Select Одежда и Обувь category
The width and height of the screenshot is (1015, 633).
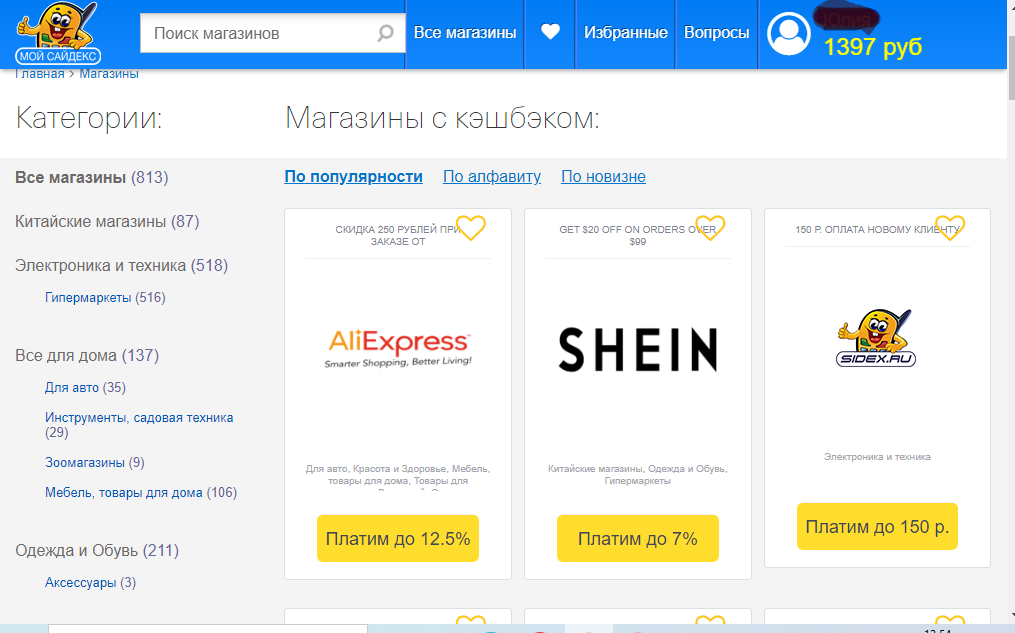[96, 551]
